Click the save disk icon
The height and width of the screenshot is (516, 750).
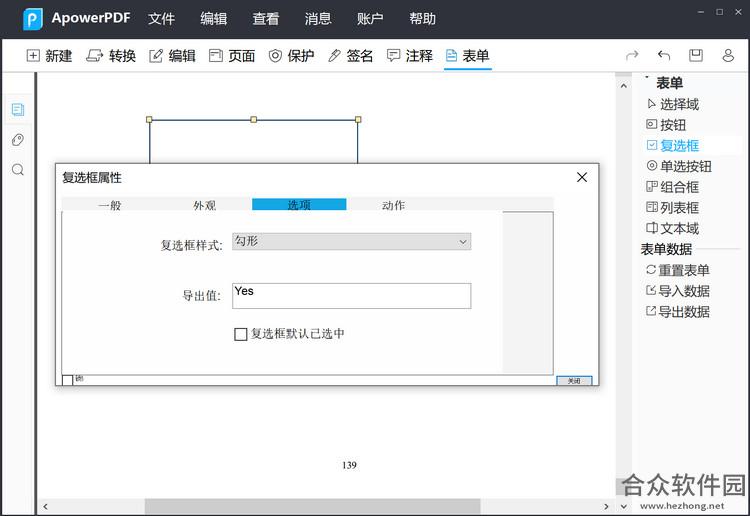click(x=695, y=55)
